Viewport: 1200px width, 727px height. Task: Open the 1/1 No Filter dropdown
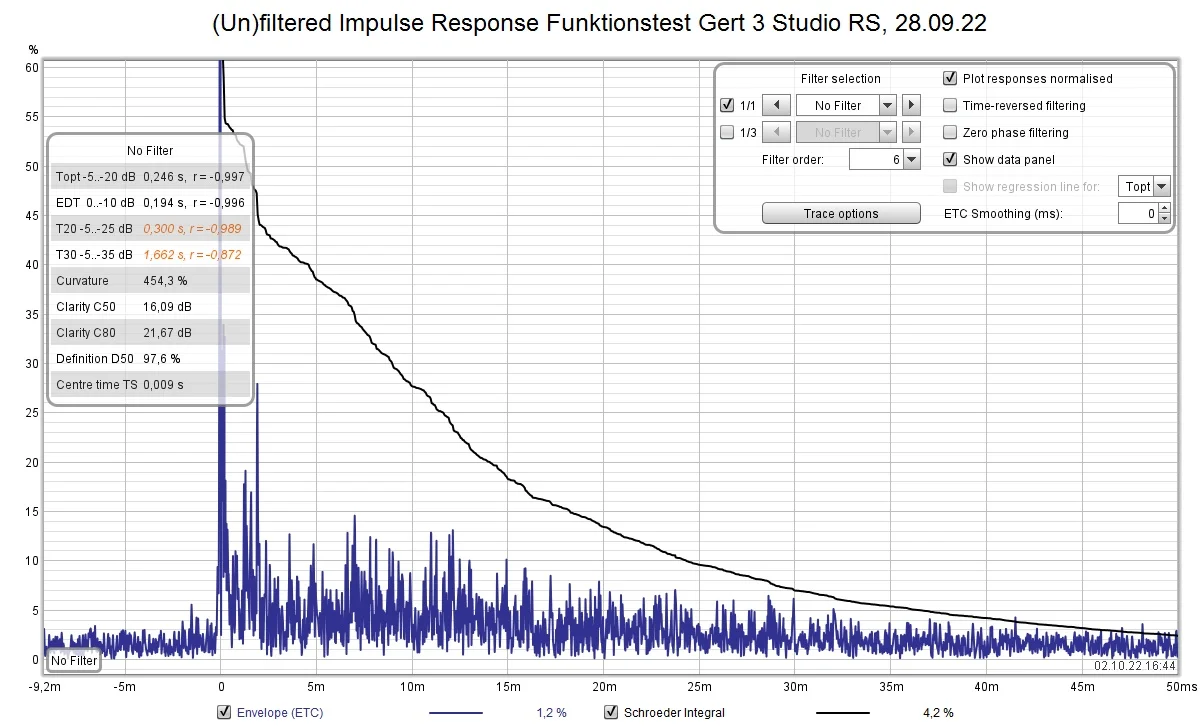tap(886, 105)
